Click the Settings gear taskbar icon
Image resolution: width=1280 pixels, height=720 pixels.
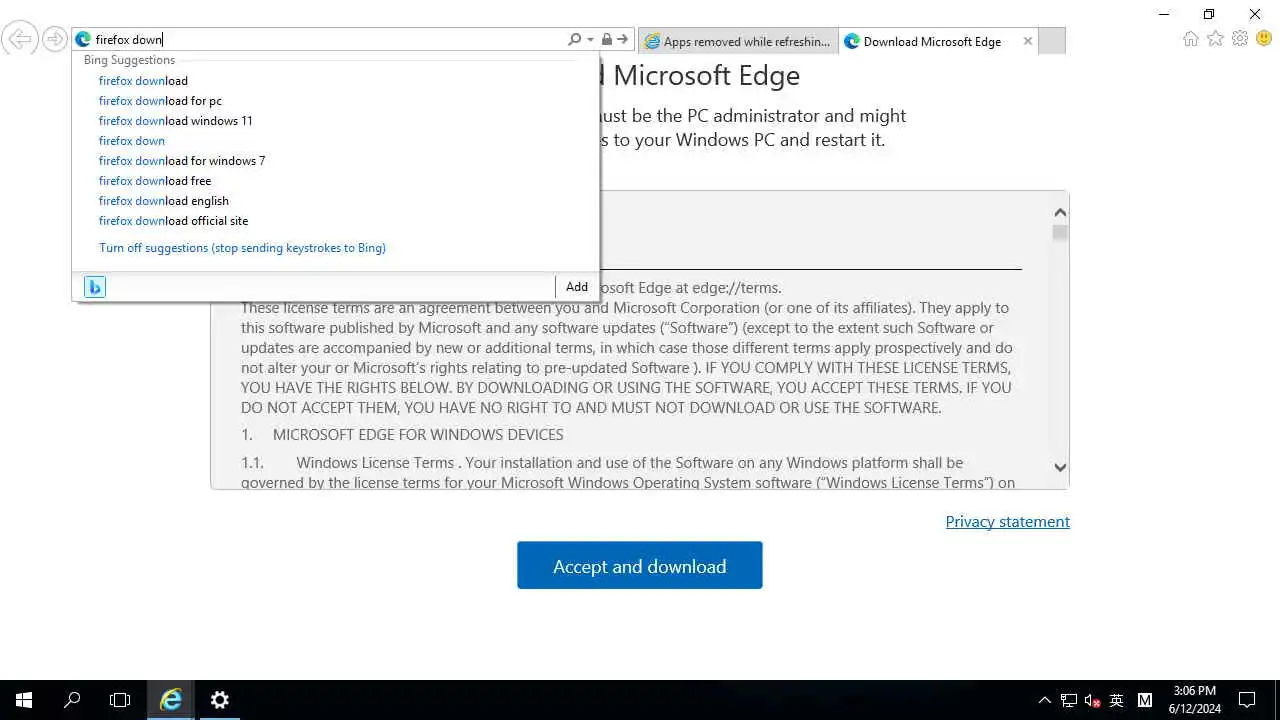point(220,700)
